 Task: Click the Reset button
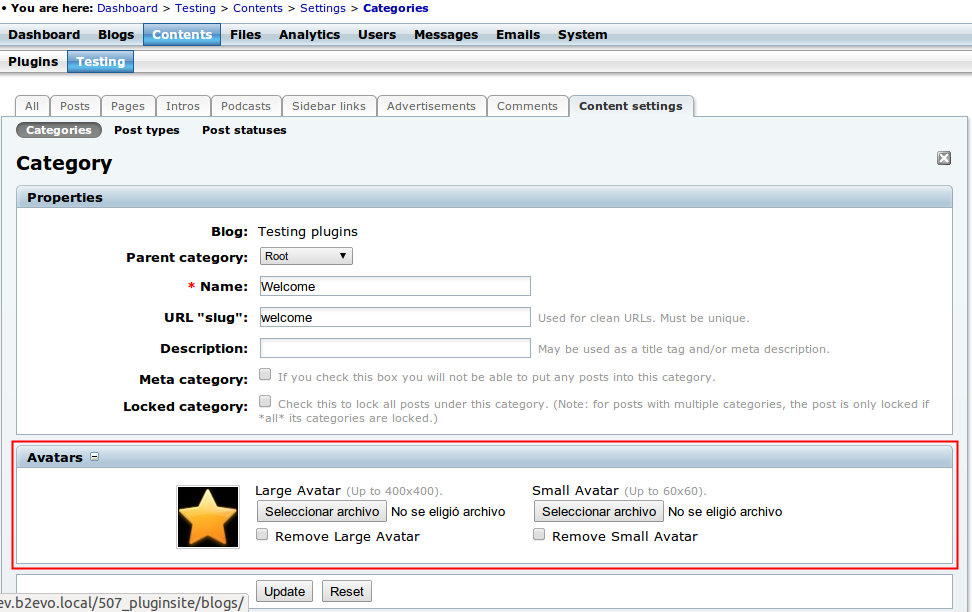[347, 592]
